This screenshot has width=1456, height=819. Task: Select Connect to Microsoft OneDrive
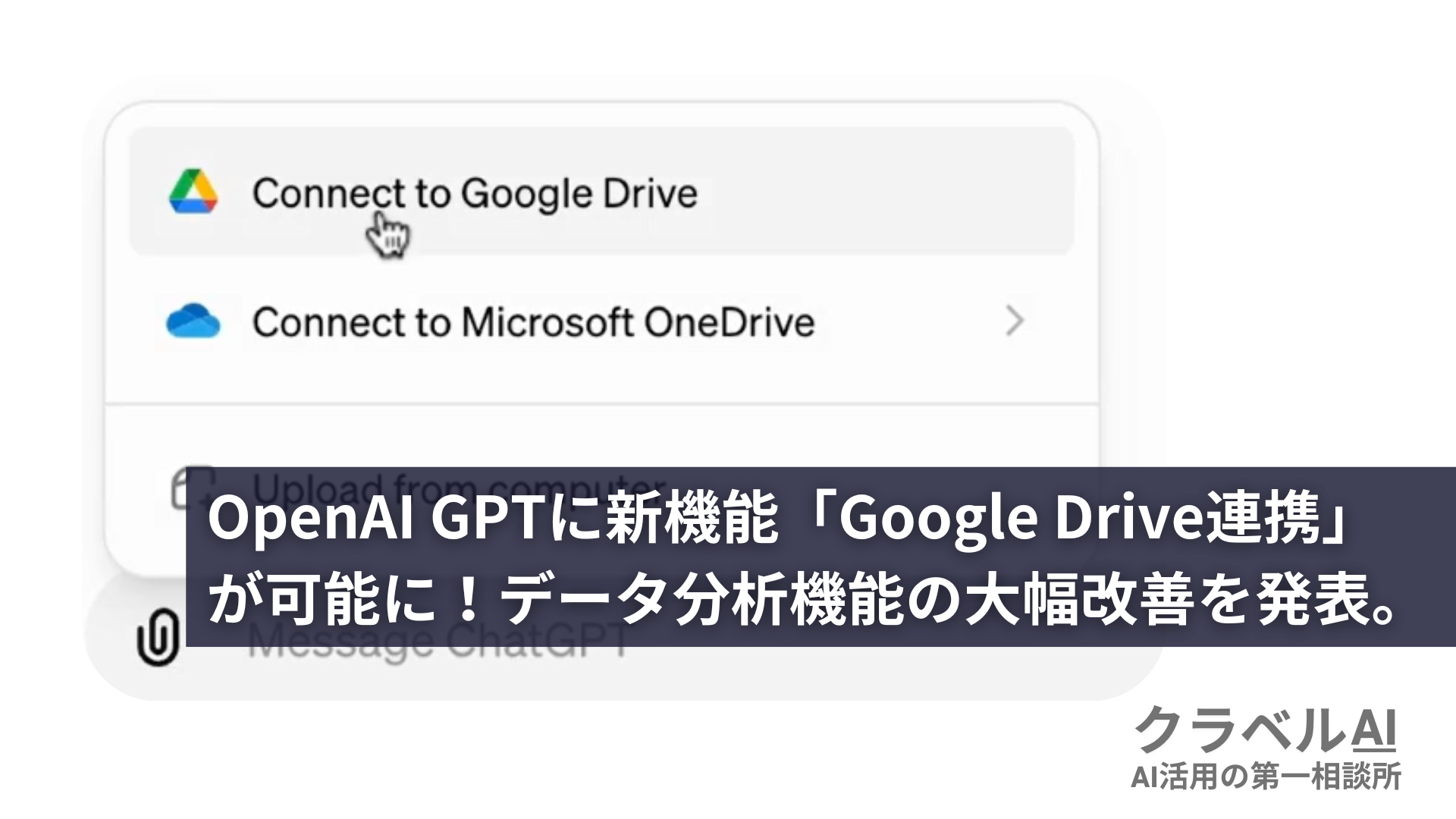tap(599, 321)
